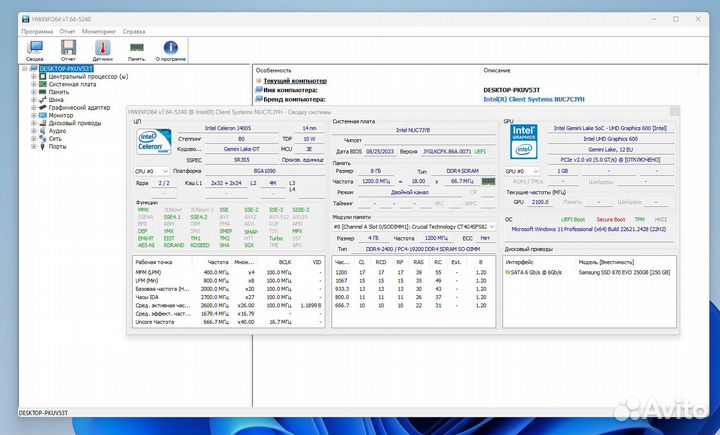The image size is (720, 435).
Task: Click the Описание column header
Action: coord(497,70)
